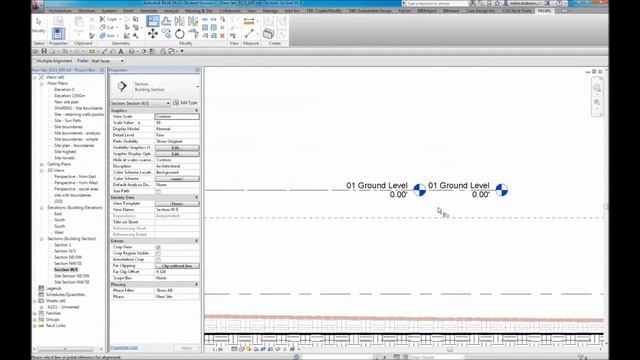
Task: Open Perspective - from East 3D view
Action: [75, 177]
